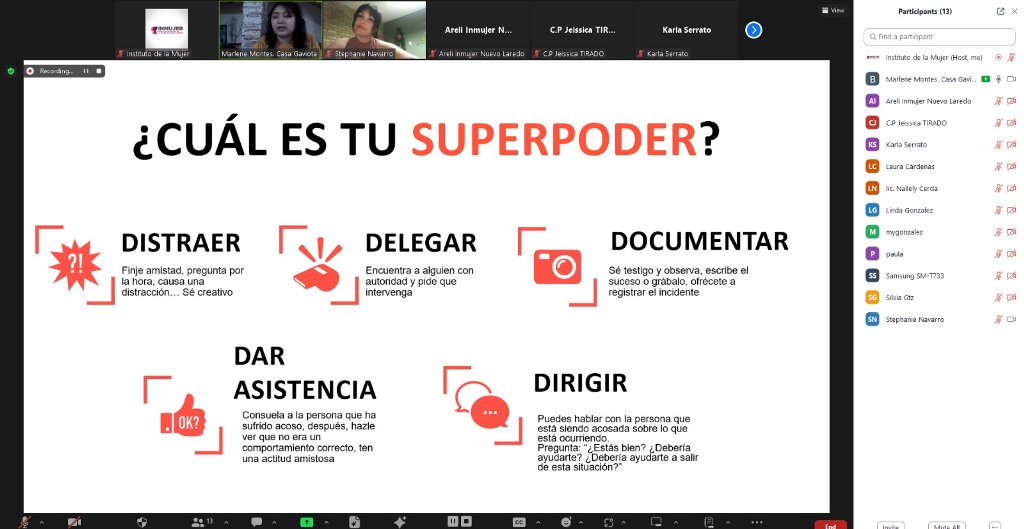1024x529 pixels.
Task: Pause via the Recording indicator pause icon
Action: [x=86, y=71]
